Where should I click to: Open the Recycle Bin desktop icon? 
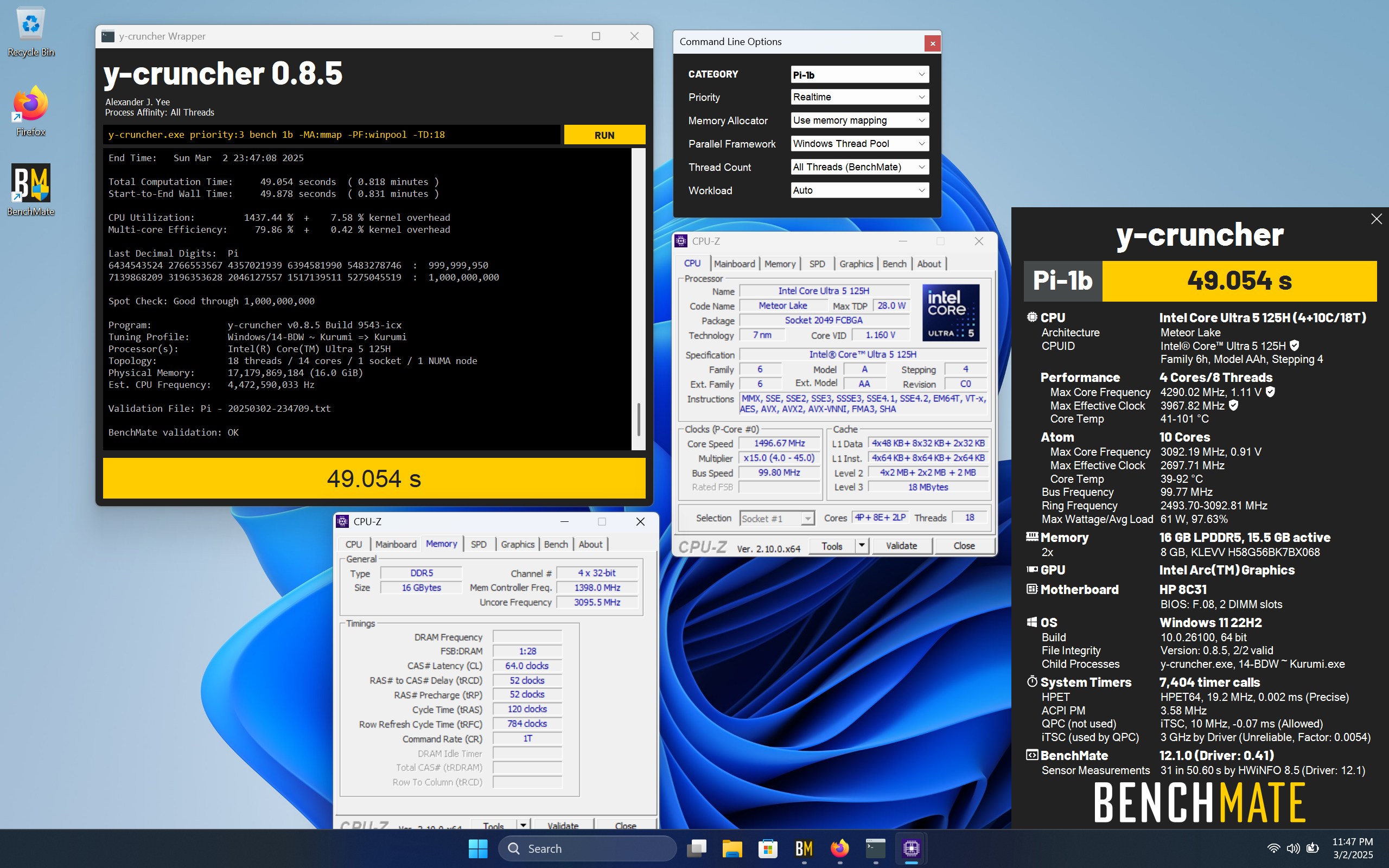coord(30,31)
